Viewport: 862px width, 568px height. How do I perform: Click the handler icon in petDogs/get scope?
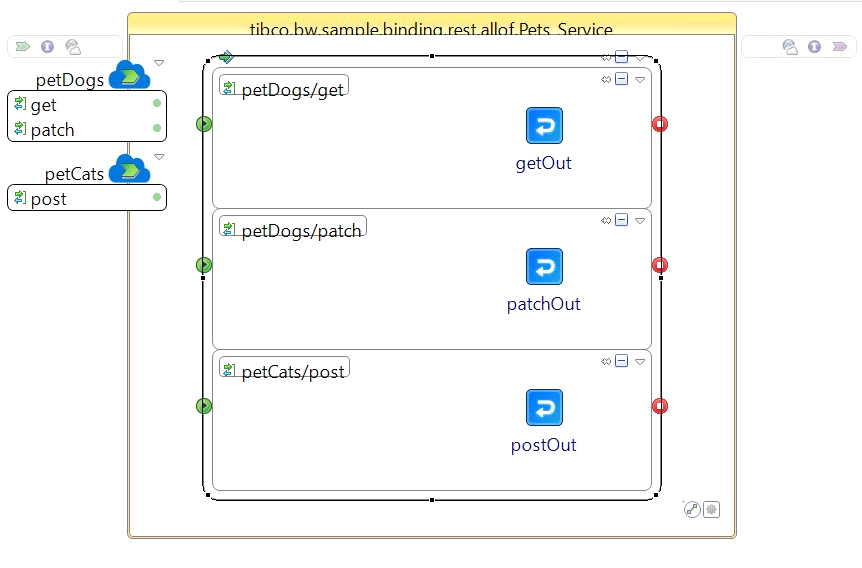point(606,80)
